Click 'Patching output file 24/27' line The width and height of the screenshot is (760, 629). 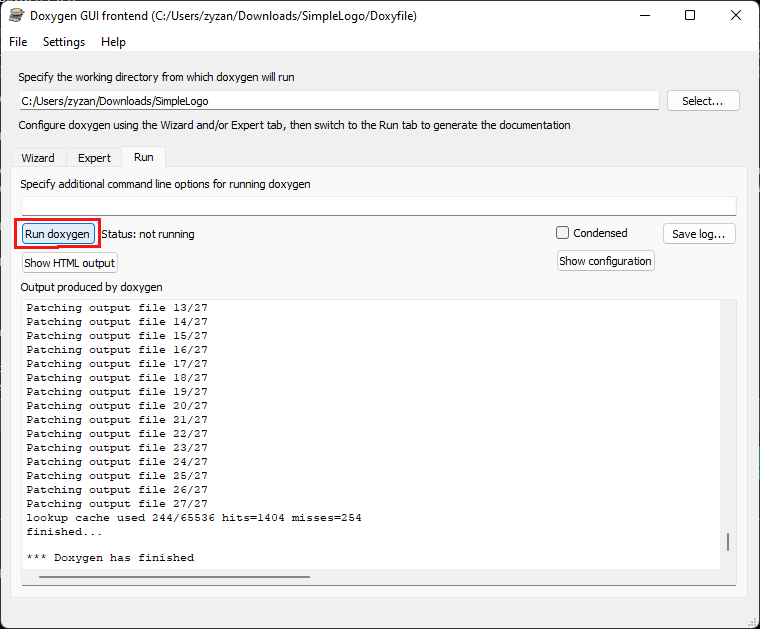point(117,462)
